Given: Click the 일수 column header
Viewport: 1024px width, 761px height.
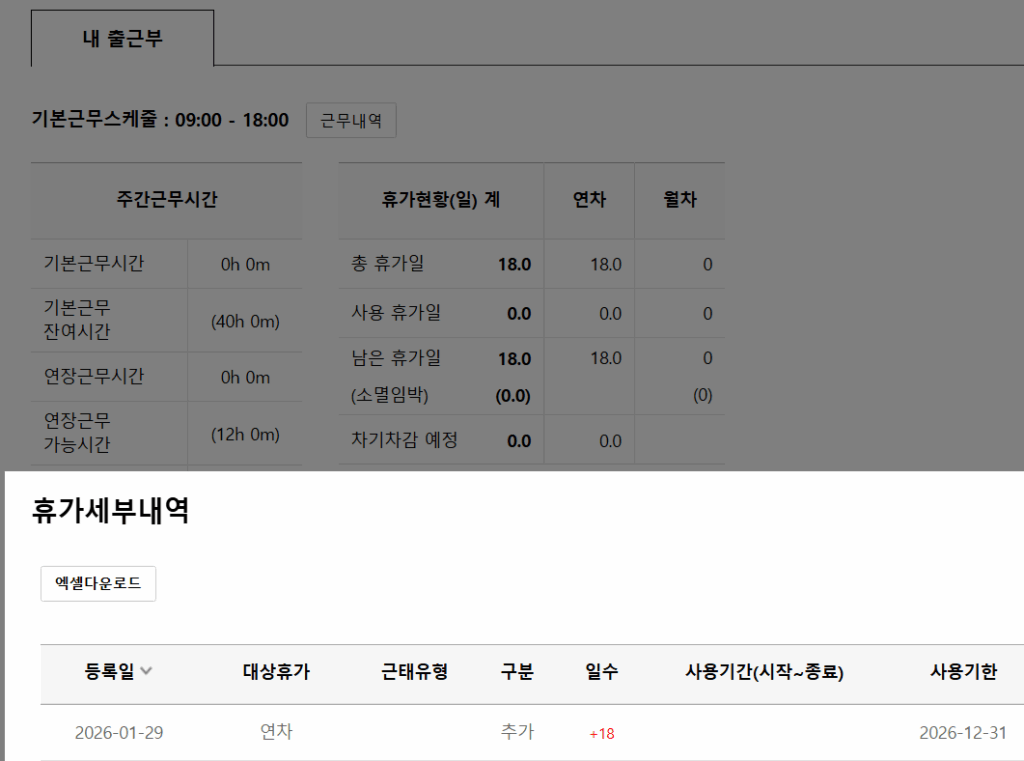Looking at the screenshot, I should pyautogui.click(x=601, y=672).
